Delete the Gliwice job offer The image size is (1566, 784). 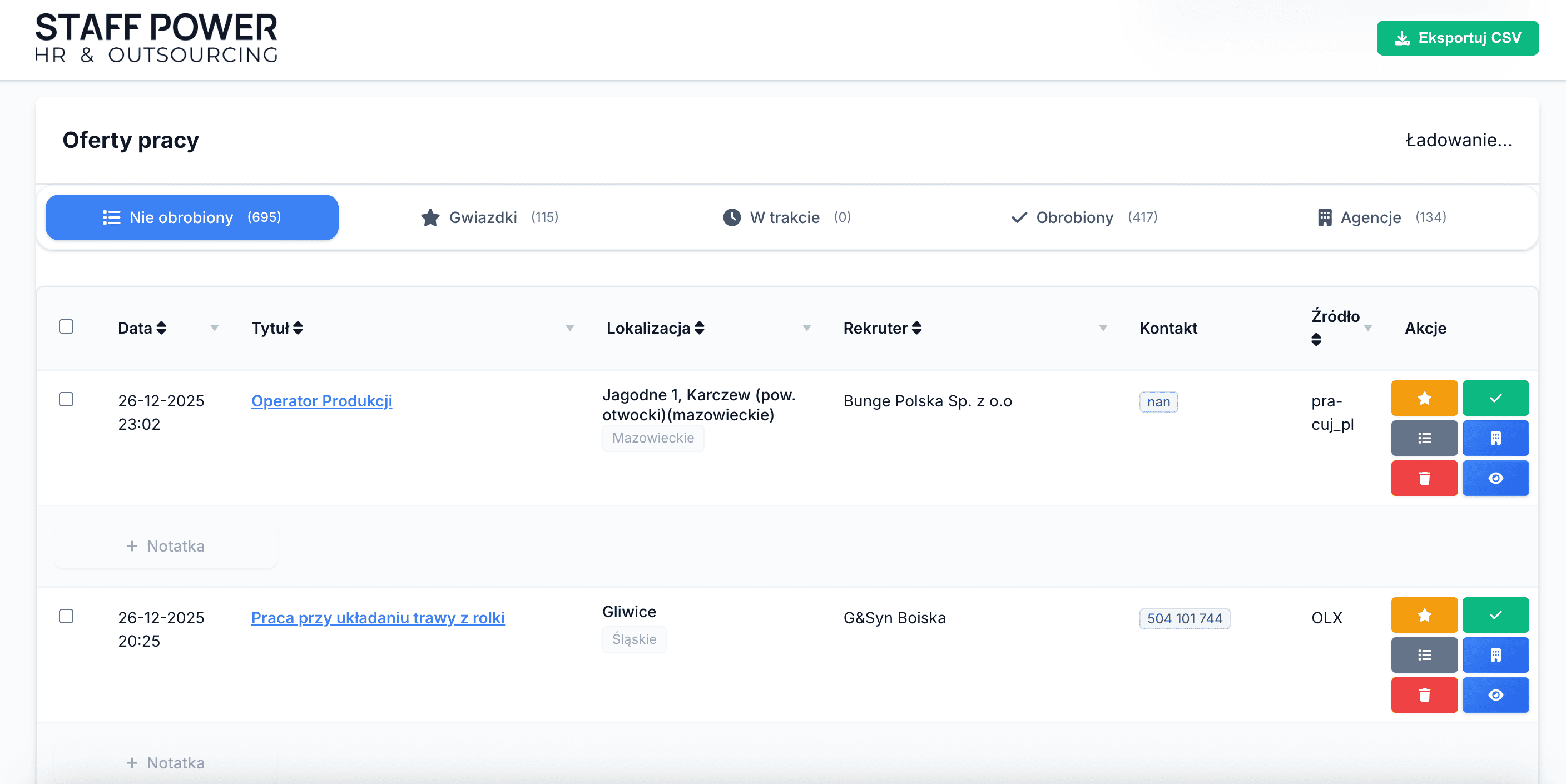pos(1424,695)
